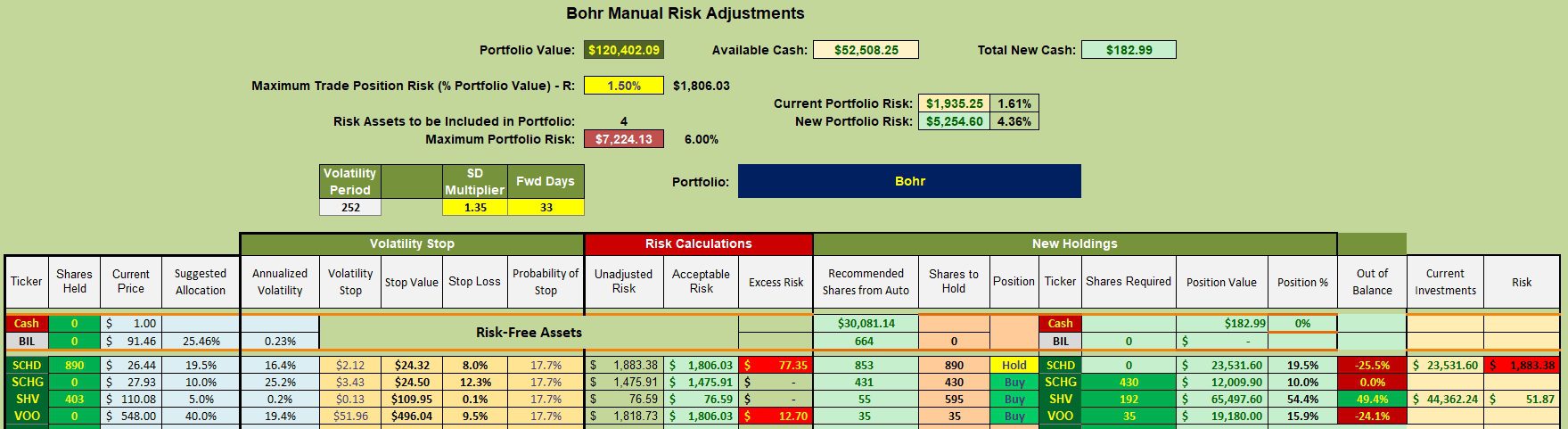Click the Recommended Shares from Auto header
Viewport: 1568px width, 429px height.
click(866, 282)
